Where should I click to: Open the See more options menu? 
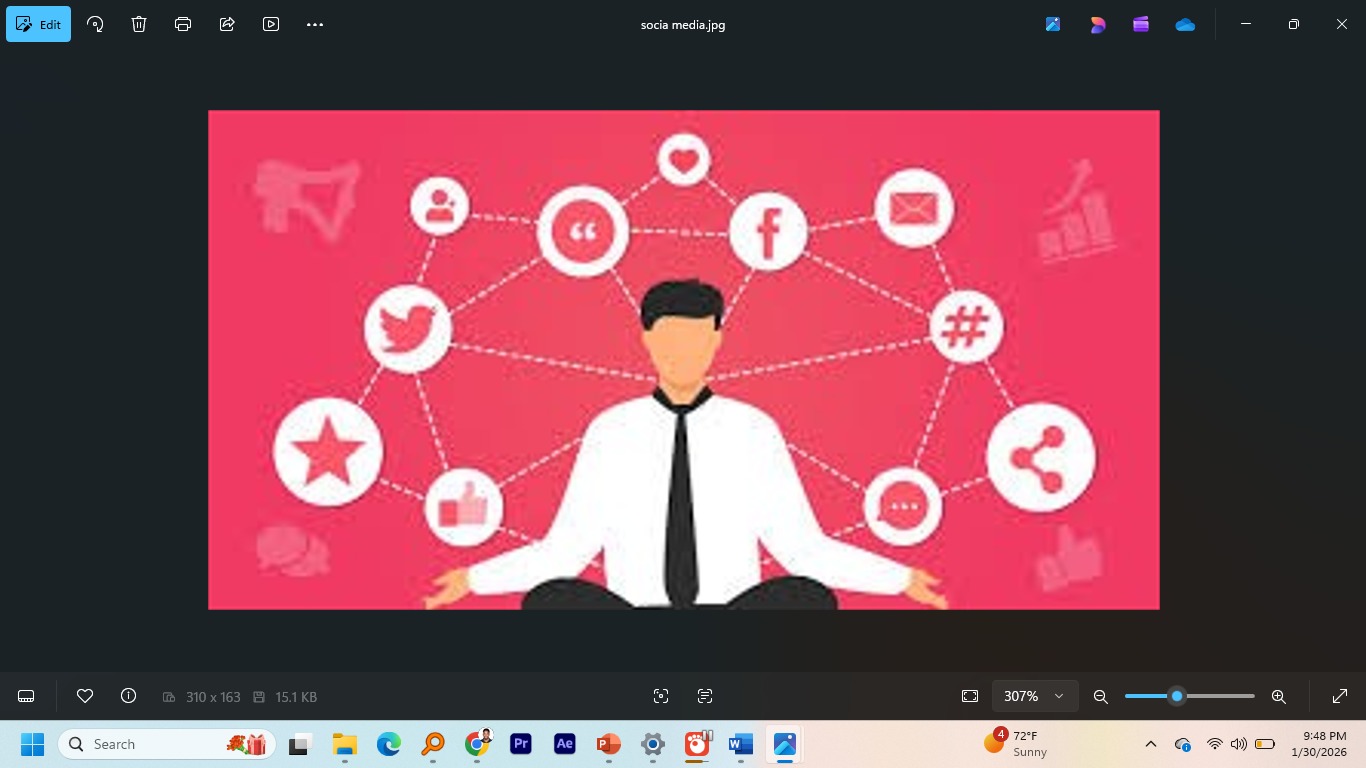tap(315, 24)
